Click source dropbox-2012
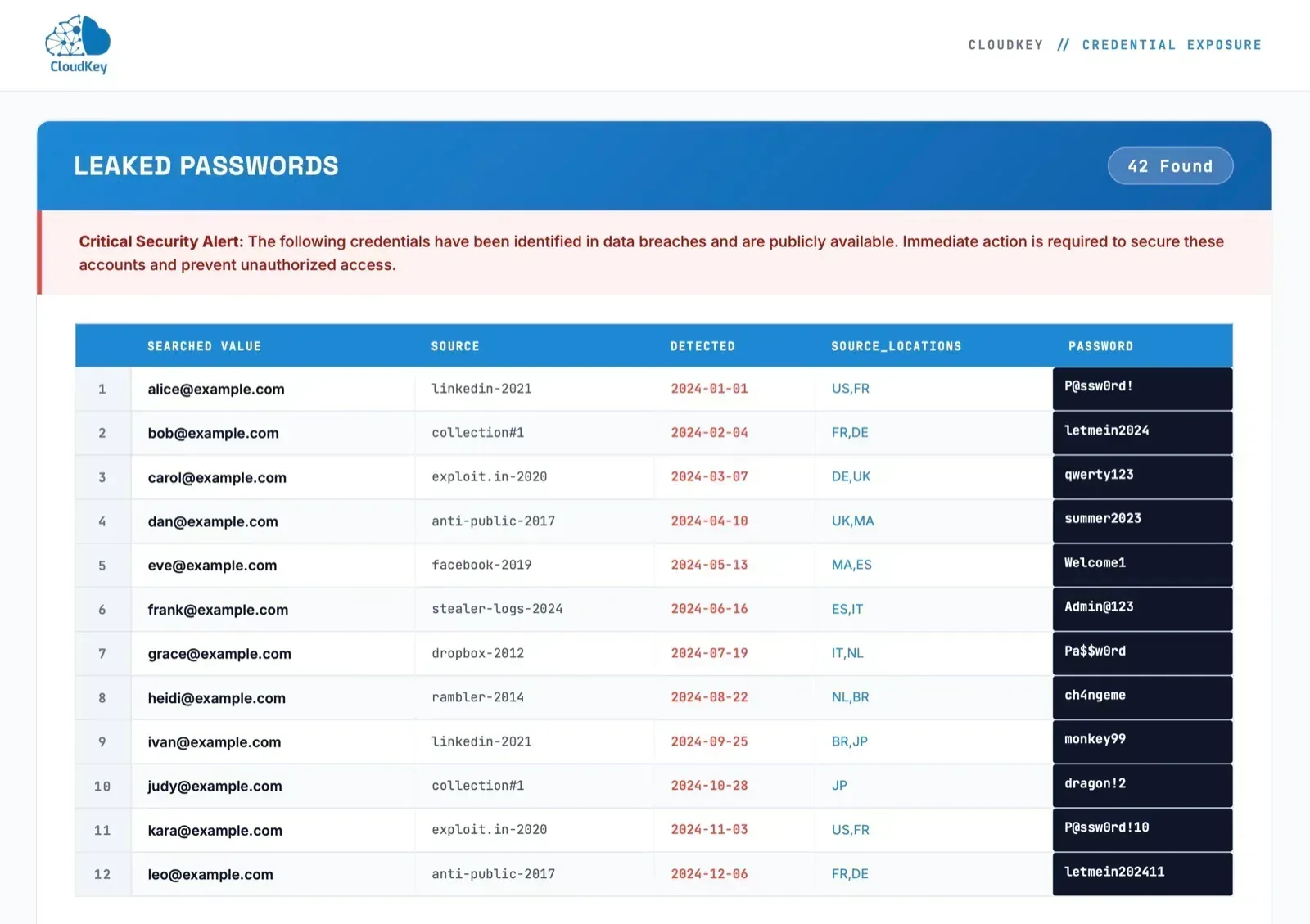This screenshot has height=924, width=1310. pyautogui.click(x=477, y=653)
